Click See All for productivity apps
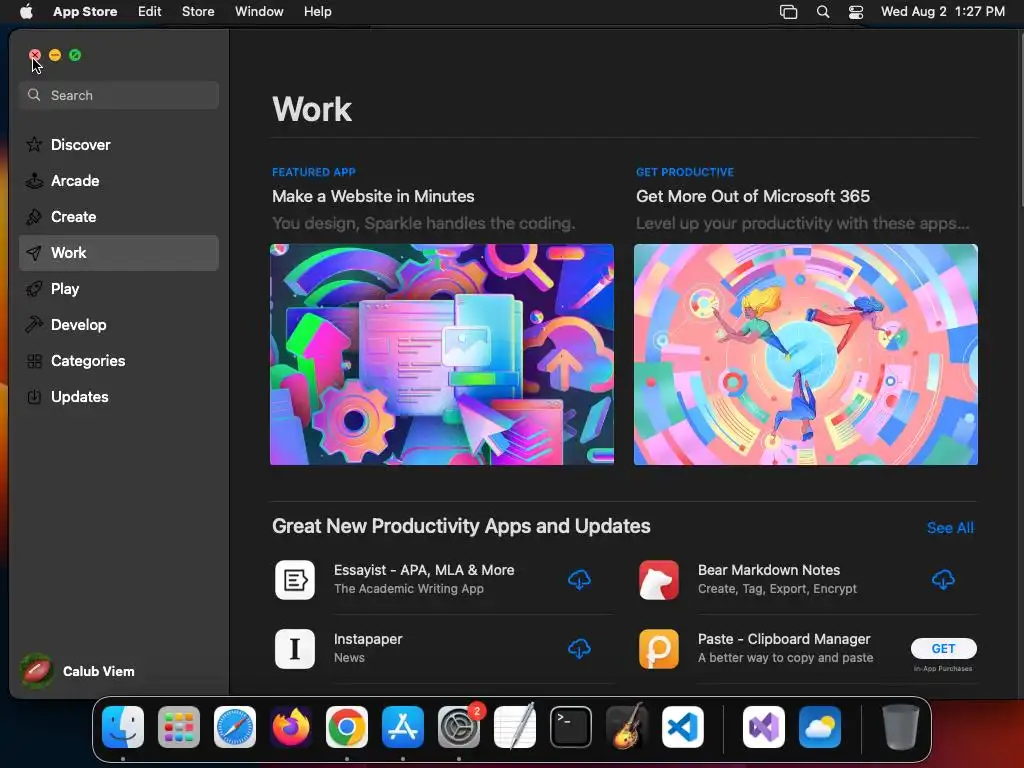 (x=950, y=528)
